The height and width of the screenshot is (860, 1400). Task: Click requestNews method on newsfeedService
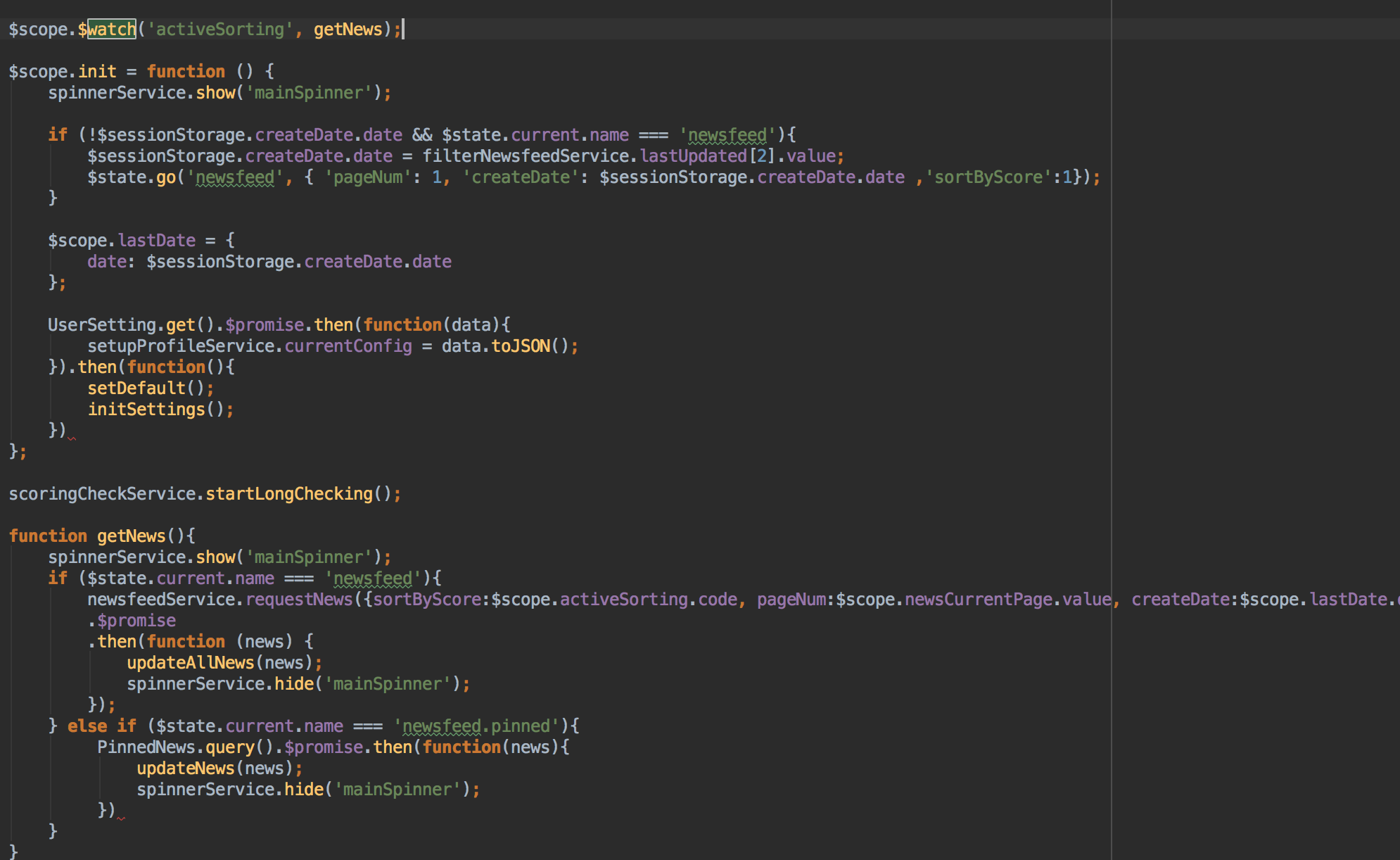coord(298,600)
